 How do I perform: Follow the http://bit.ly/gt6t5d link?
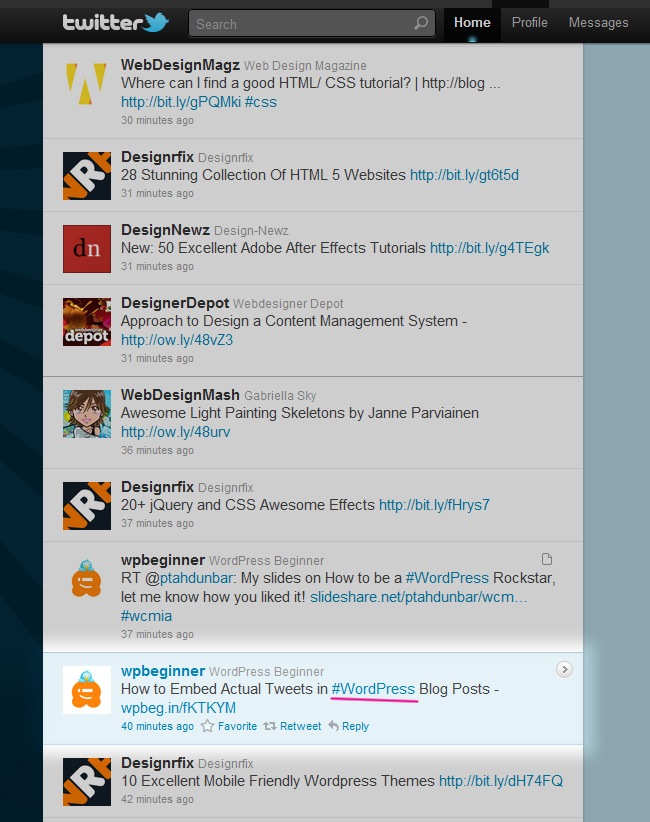464,175
